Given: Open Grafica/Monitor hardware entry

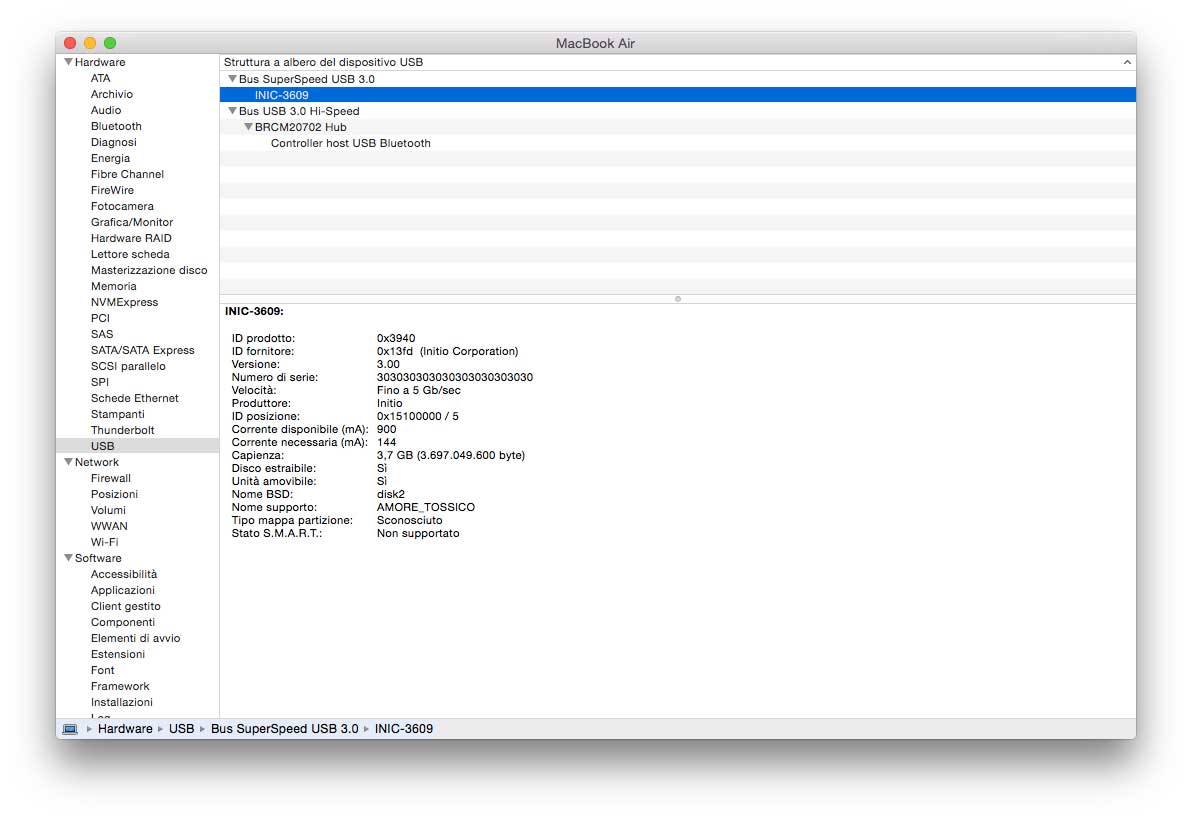Looking at the screenshot, I should tap(131, 222).
